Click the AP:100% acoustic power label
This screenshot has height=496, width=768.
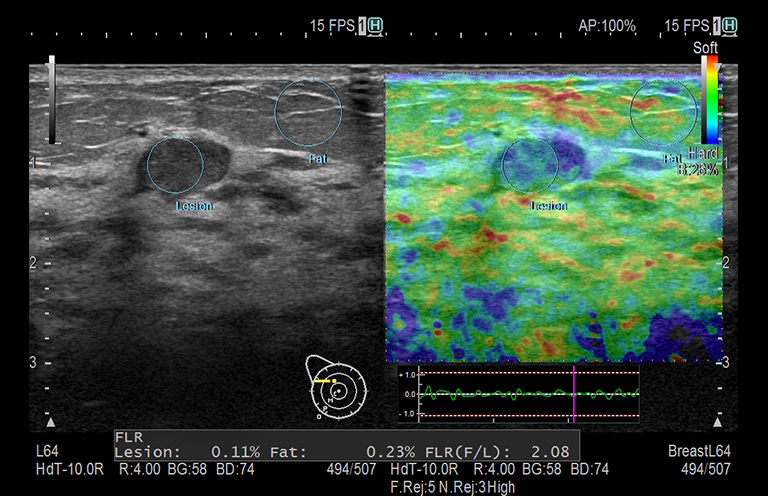coord(607,26)
